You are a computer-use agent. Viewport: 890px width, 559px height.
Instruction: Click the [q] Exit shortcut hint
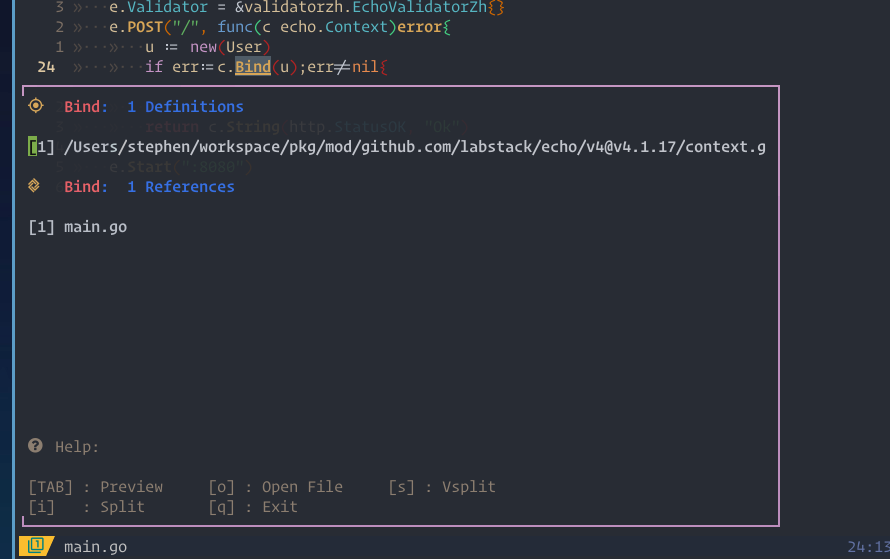pyautogui.click(x=253, y=507)
